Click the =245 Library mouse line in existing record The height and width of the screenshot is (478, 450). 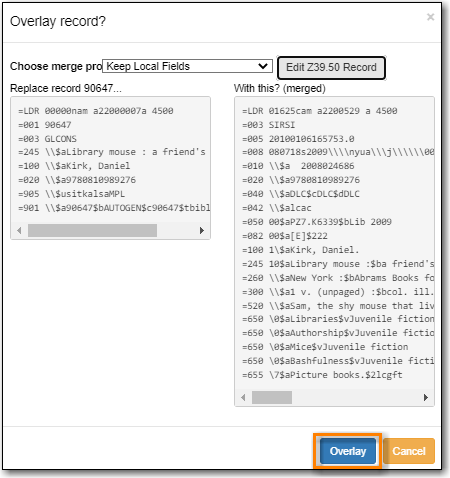112,152
